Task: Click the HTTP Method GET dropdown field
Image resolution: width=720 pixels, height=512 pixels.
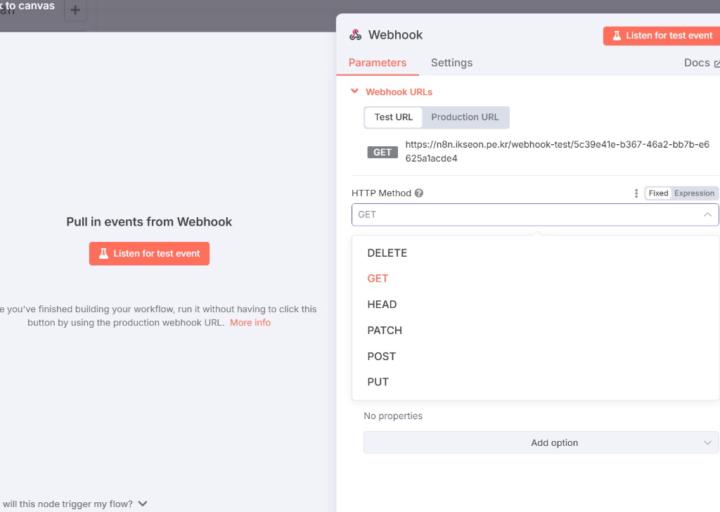Action: coord(535,214)
